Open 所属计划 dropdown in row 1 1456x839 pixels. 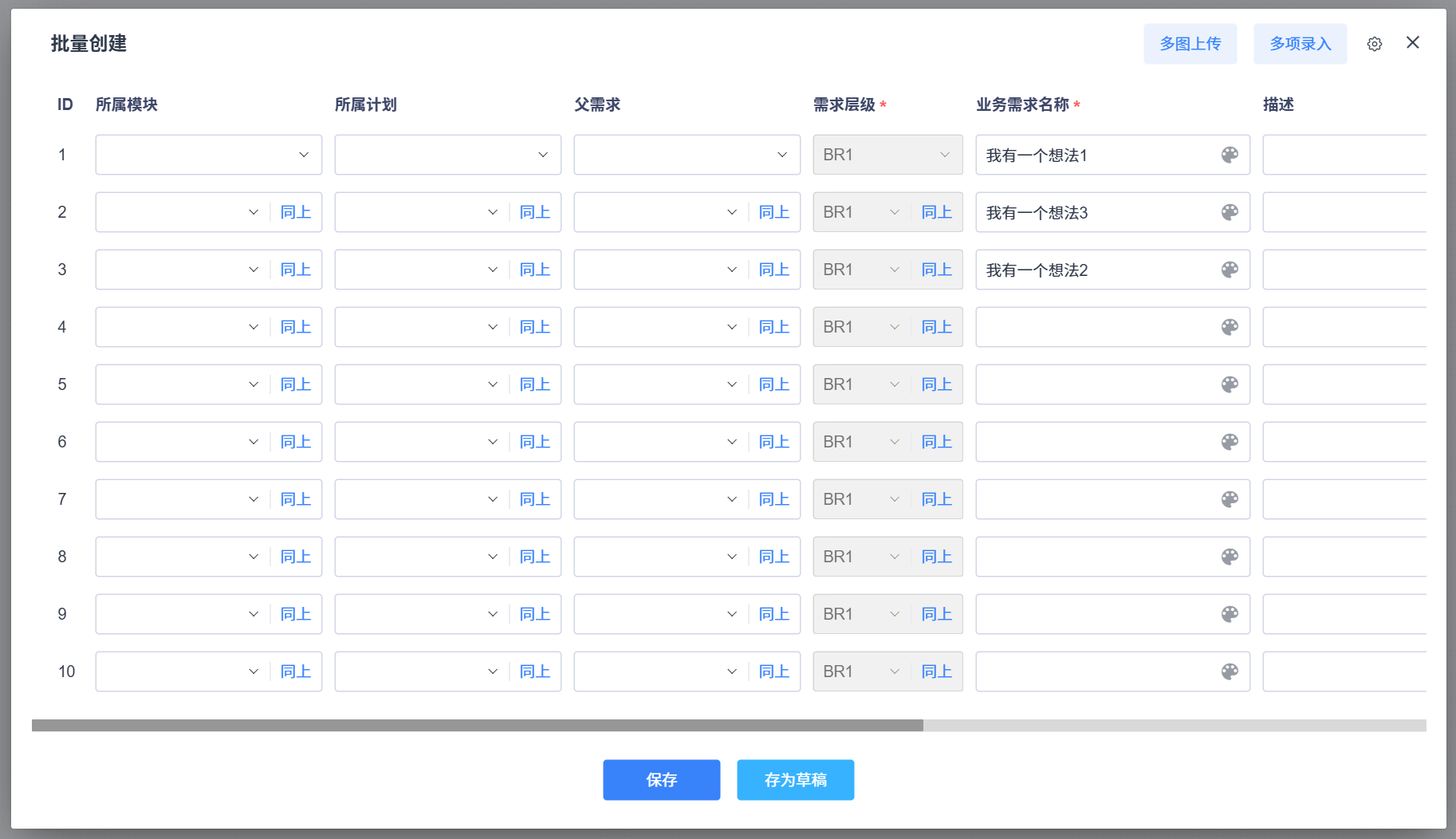tap(448, 155)
